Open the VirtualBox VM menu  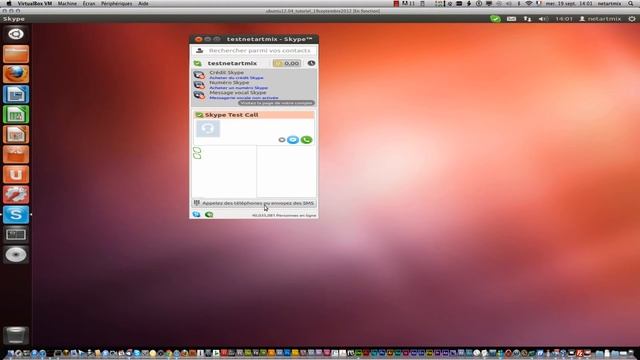[34, 3]
